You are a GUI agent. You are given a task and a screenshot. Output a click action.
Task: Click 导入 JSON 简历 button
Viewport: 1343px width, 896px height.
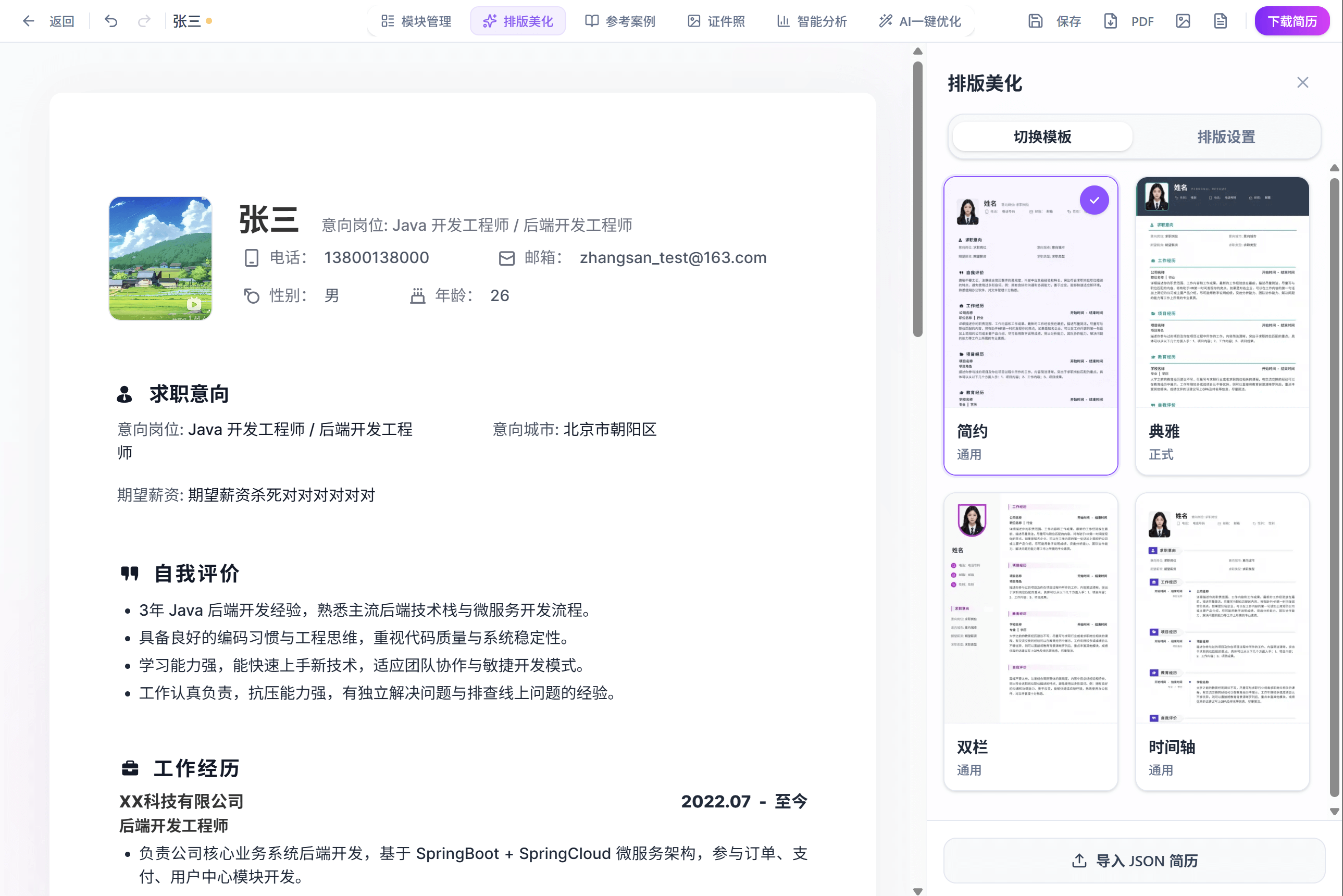[1134, 860]
